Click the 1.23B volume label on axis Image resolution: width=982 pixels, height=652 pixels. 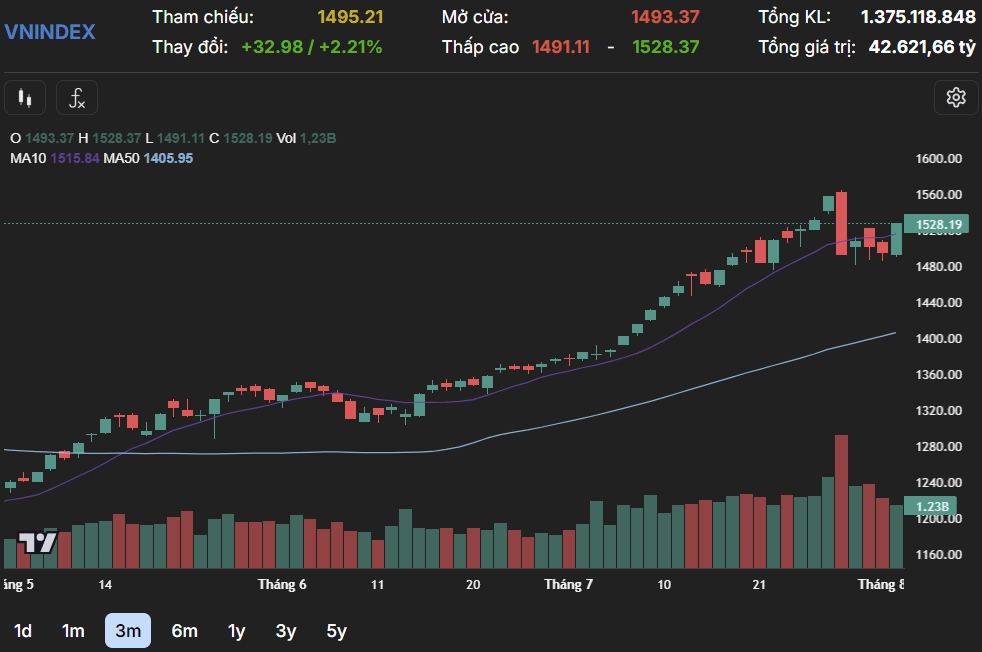tap(931, 506)
